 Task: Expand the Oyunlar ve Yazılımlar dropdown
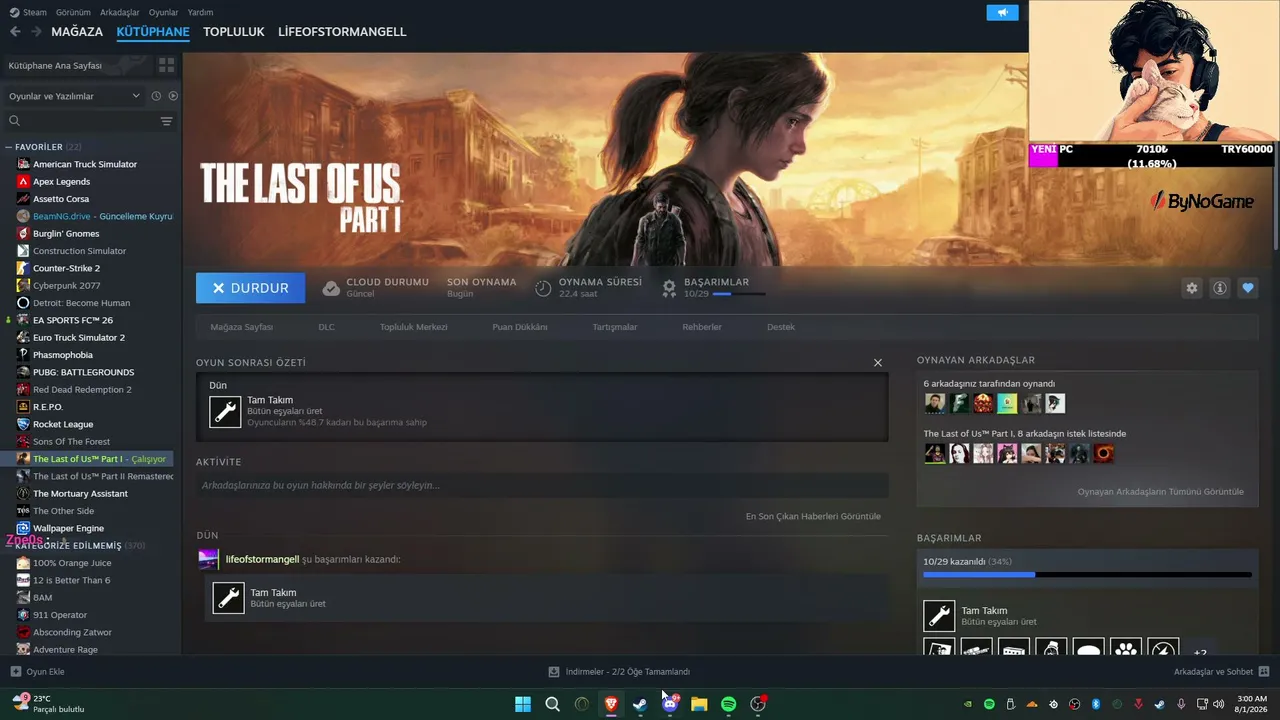click(75, 96)
